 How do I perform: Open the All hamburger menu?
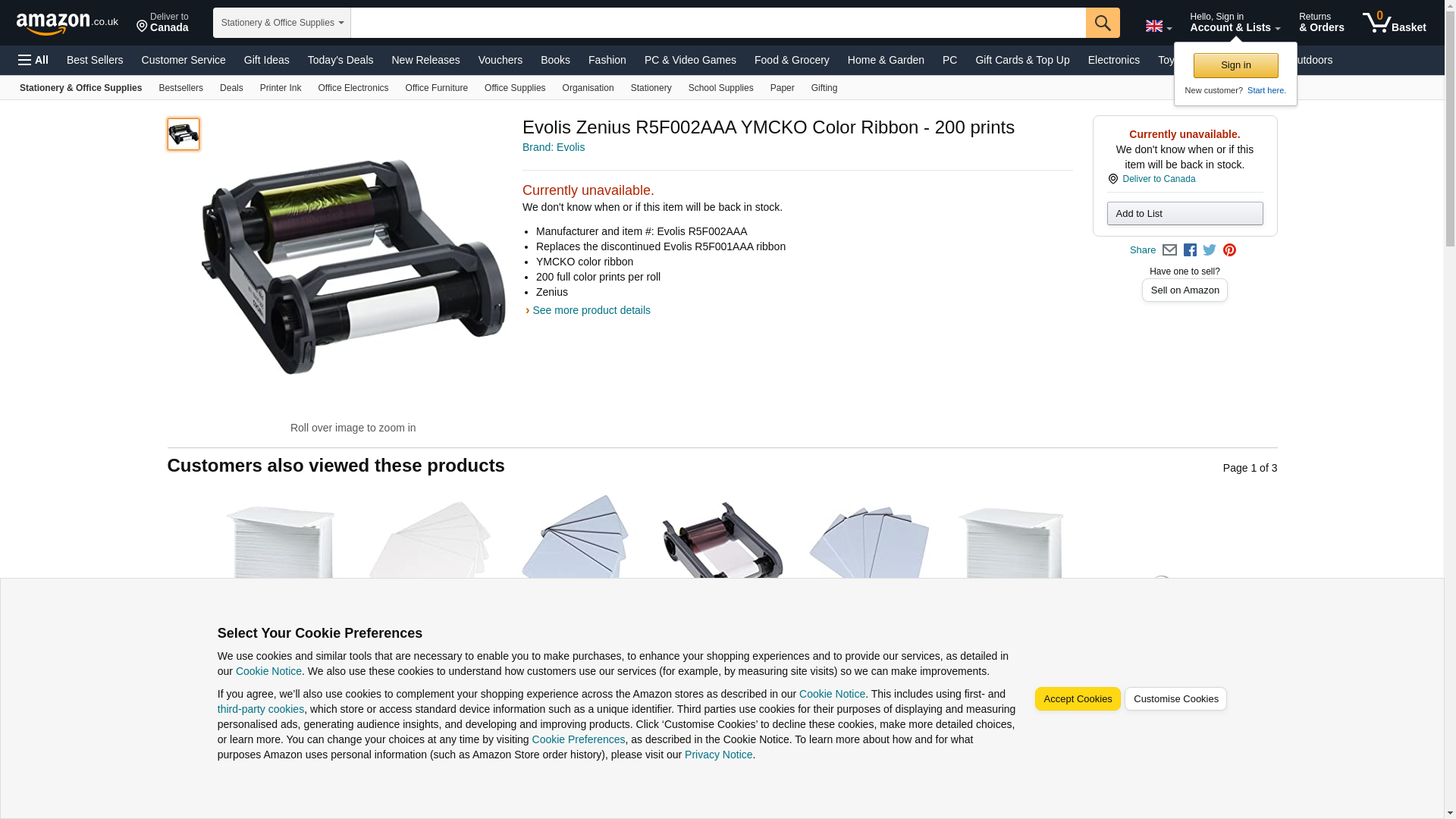click(x=33, y=60)
